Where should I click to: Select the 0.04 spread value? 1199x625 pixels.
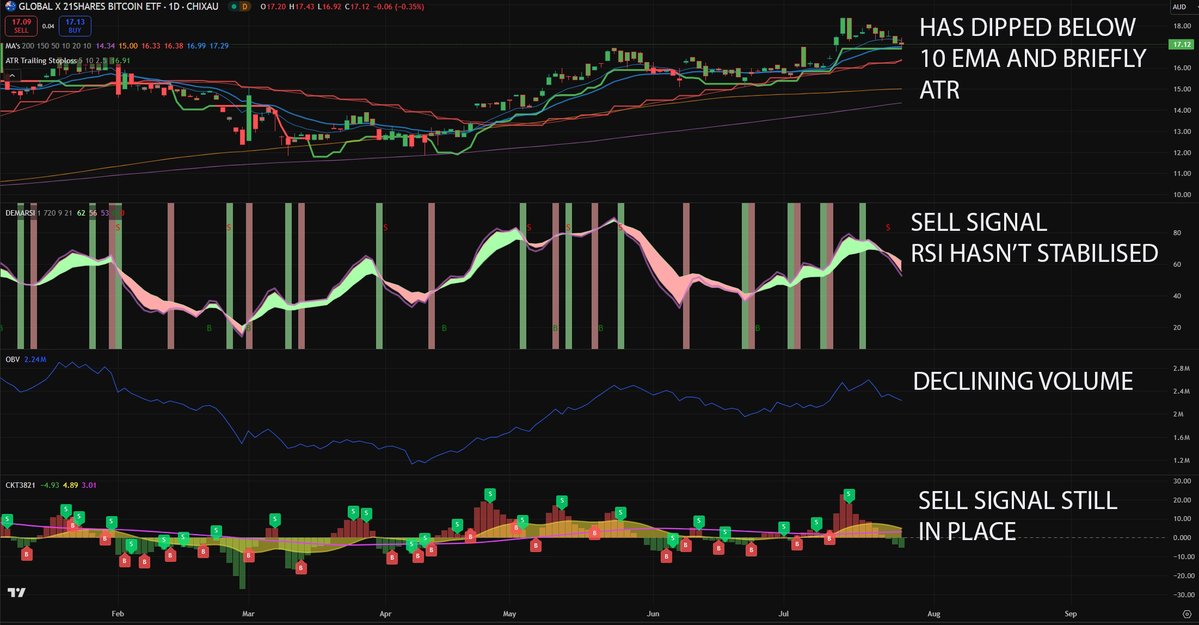click(x=48, y=26)
